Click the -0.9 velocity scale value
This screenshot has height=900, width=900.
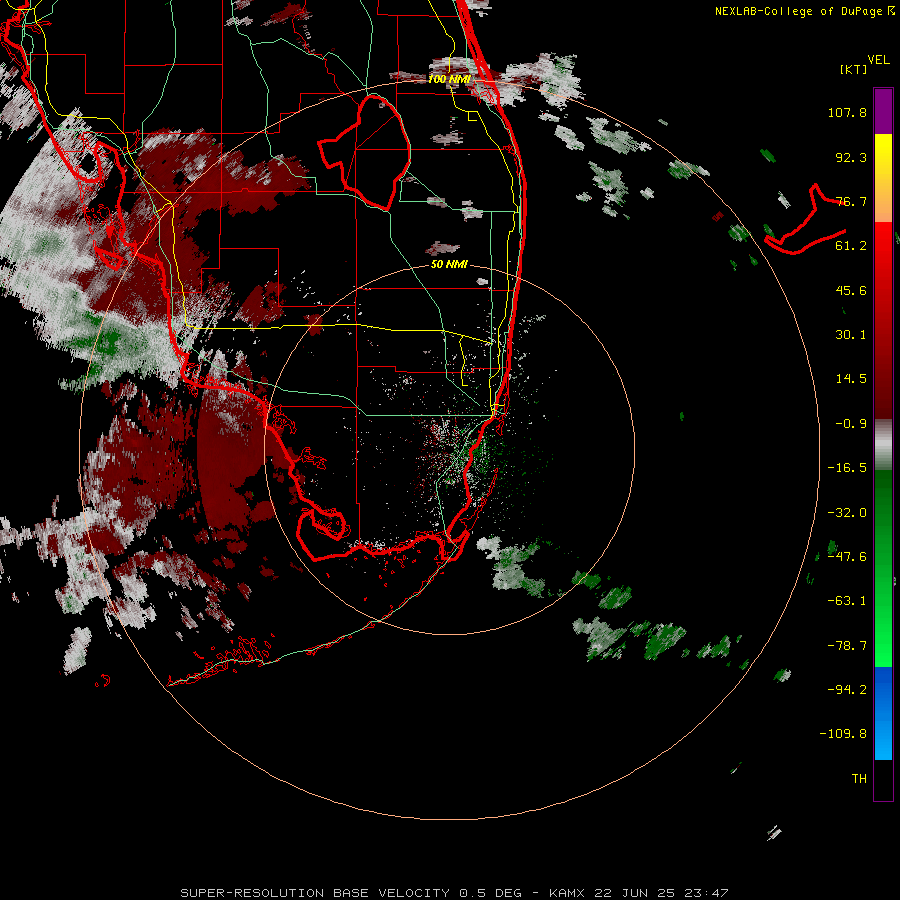pyautogui.click(x=851, y=424)
